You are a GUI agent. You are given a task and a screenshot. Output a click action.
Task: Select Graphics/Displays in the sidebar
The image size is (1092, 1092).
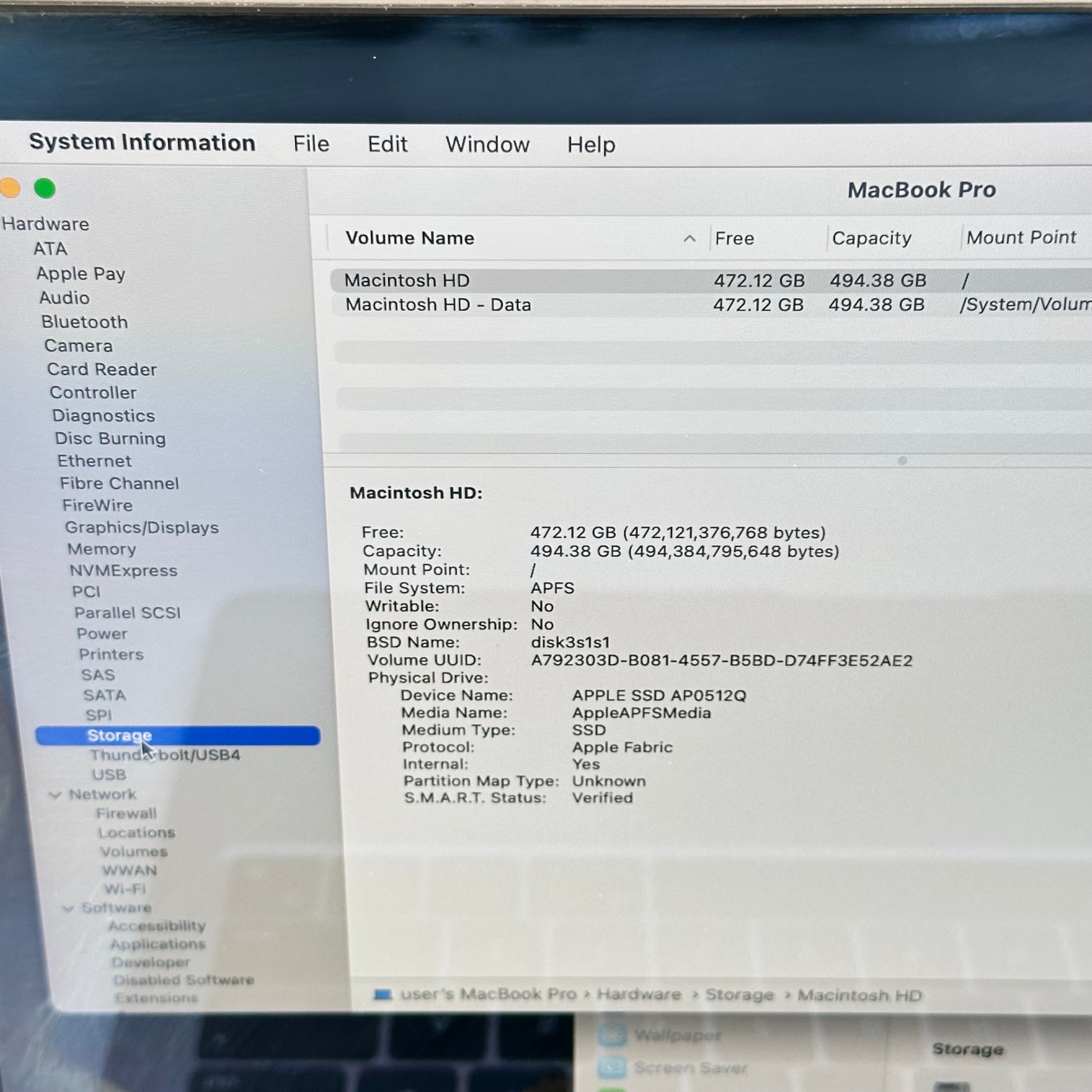[x=142, y=527]
